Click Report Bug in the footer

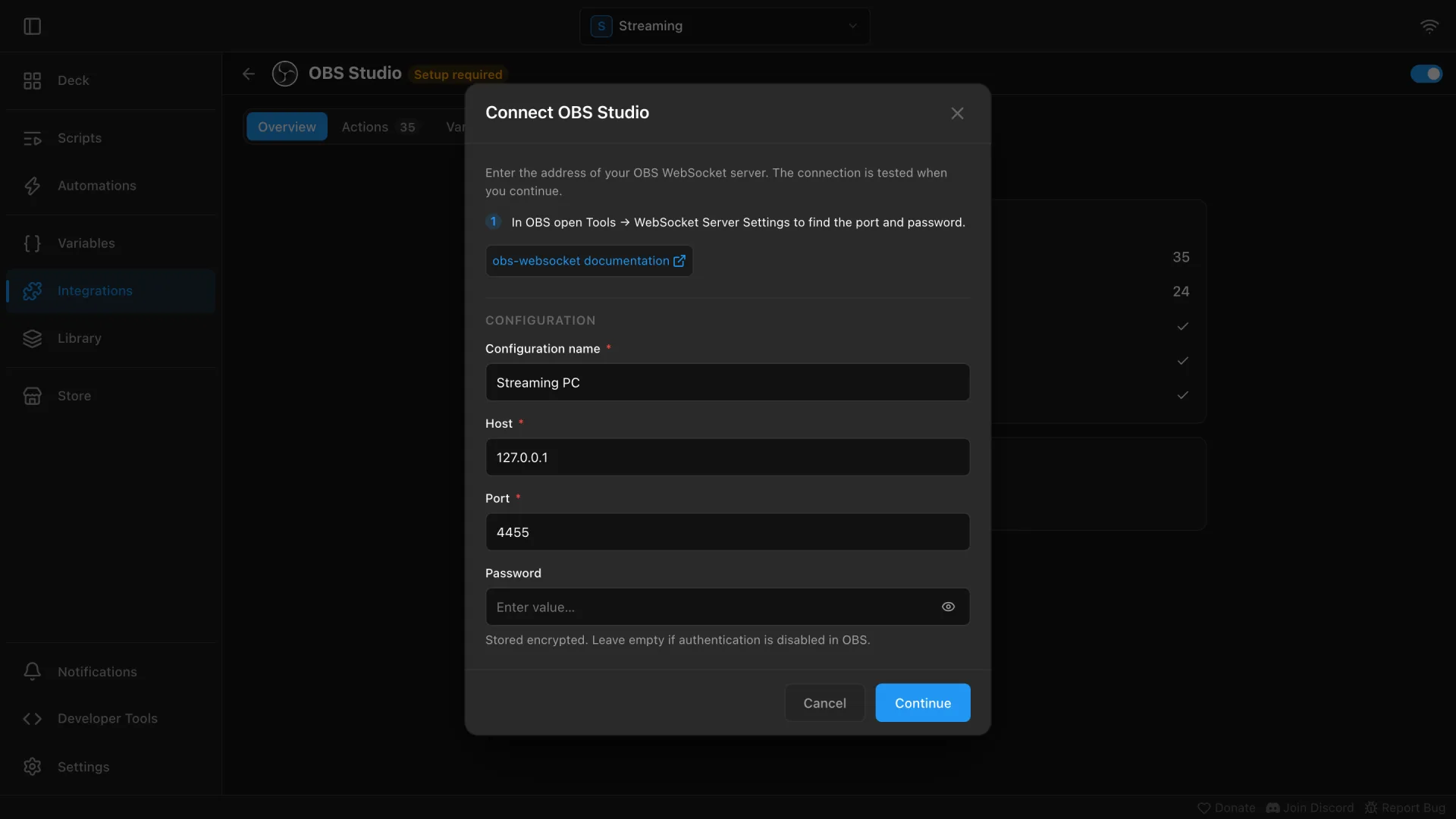point(1405,808)
